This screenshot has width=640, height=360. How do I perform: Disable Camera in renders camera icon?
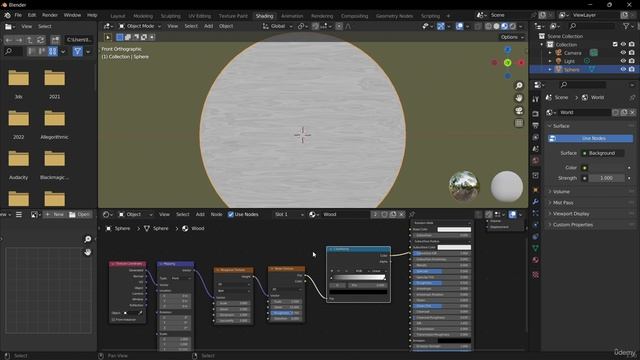tap(632, 53)
